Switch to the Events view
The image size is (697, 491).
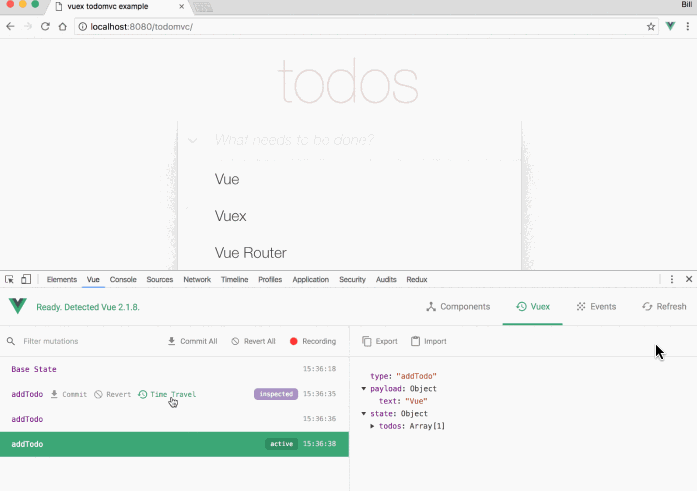[x=596, y=307]
